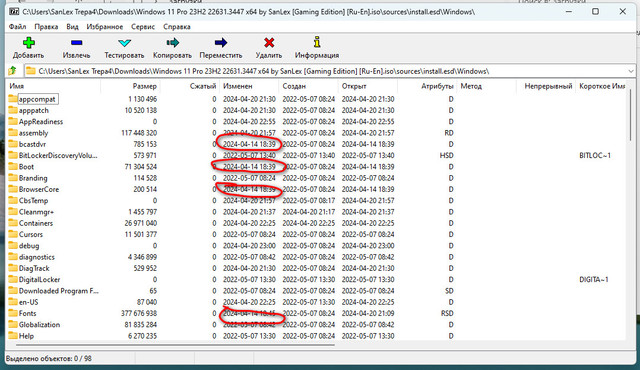This screenshot has width=640, height=370.
Task: Expand the address path dropdown arrow
Action: coord(631,71)
